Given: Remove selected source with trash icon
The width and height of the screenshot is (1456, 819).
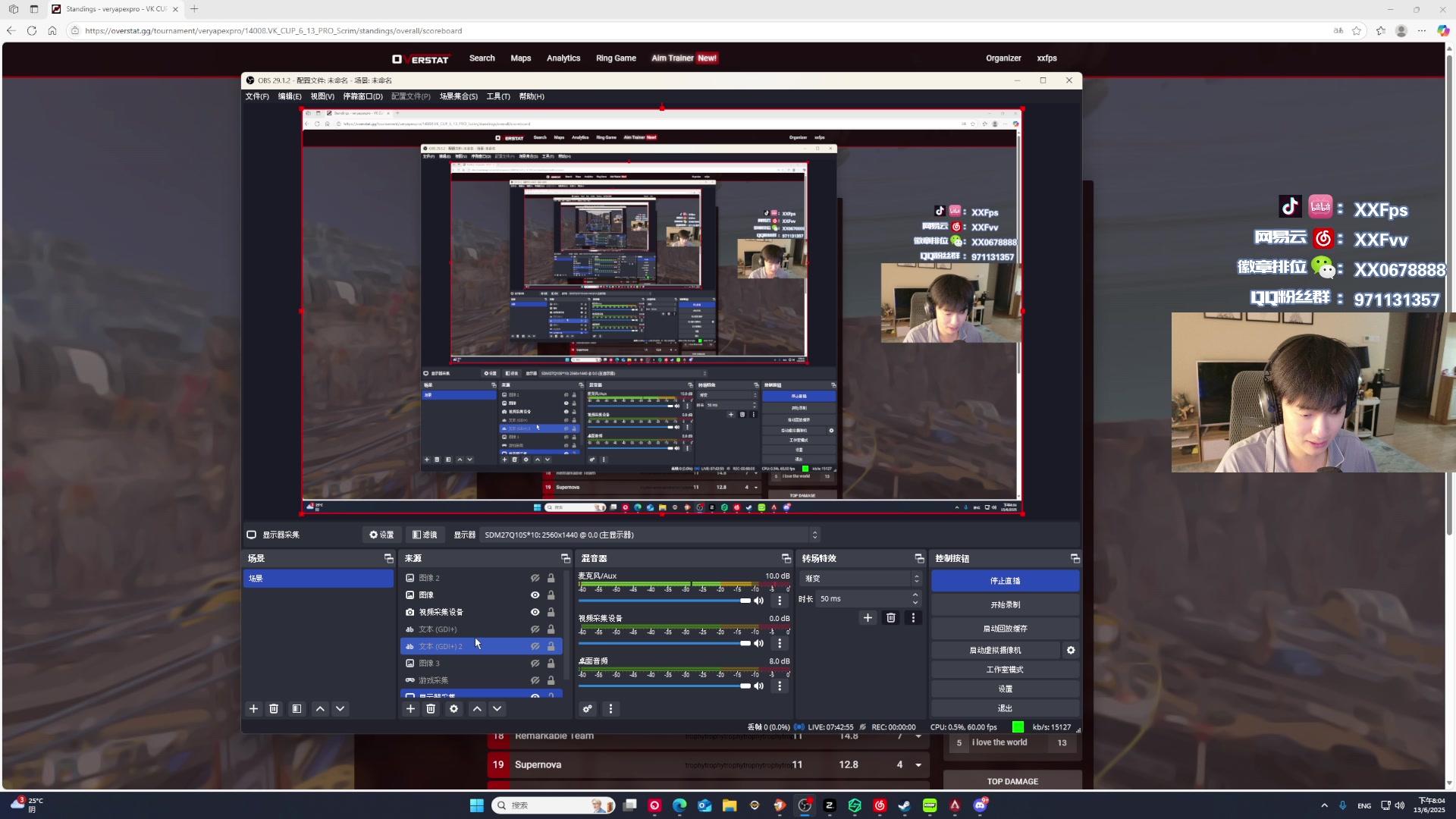Looking at the screenshot, I should click(431, 708).
